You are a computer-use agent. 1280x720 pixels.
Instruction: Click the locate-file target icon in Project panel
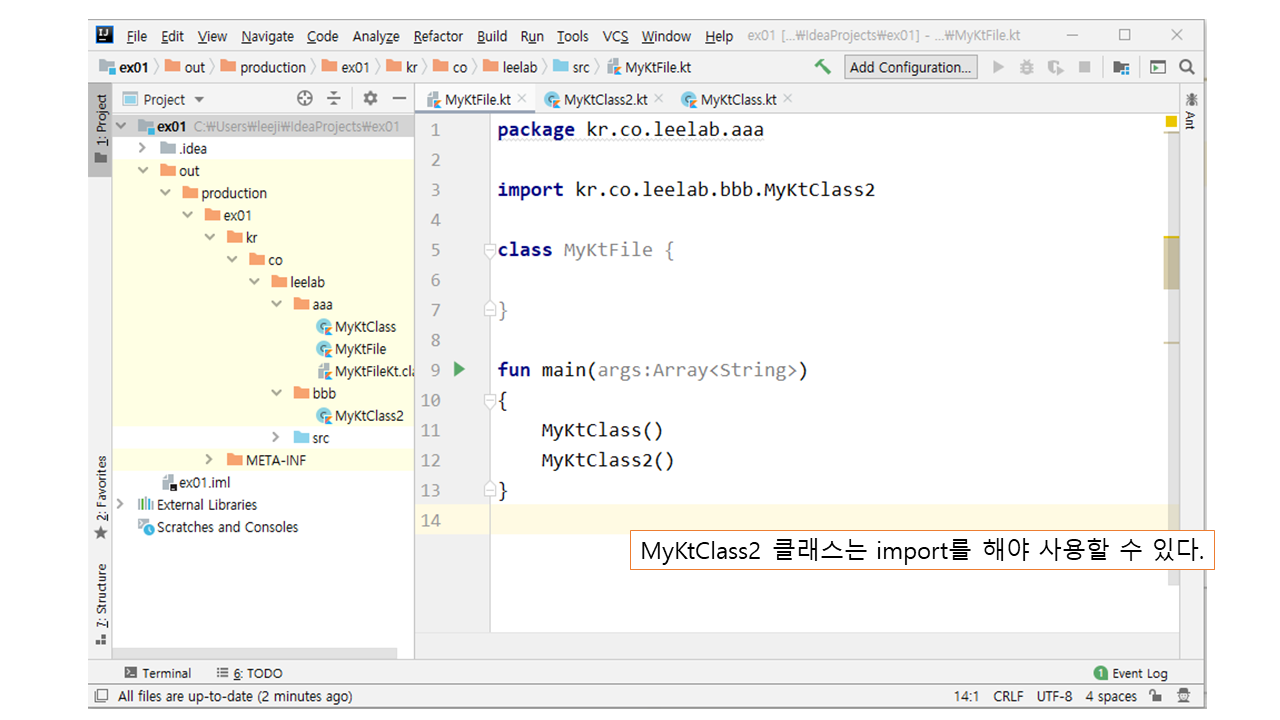(305, 98)
